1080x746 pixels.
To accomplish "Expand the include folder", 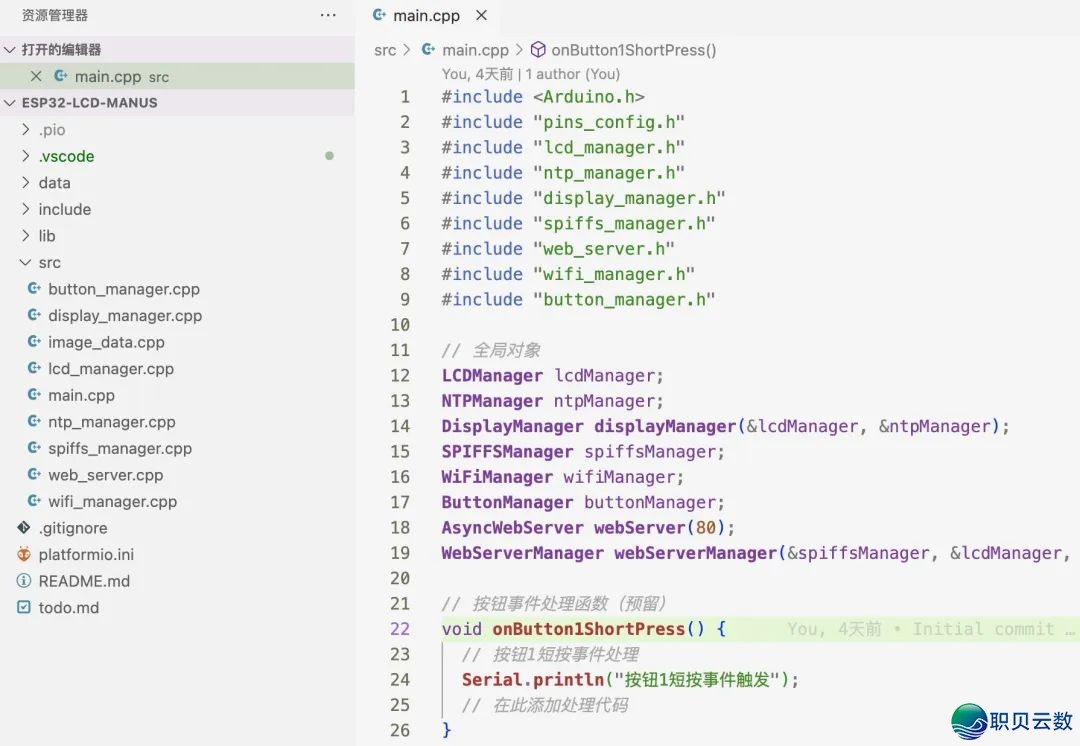I will click(26, 209).
